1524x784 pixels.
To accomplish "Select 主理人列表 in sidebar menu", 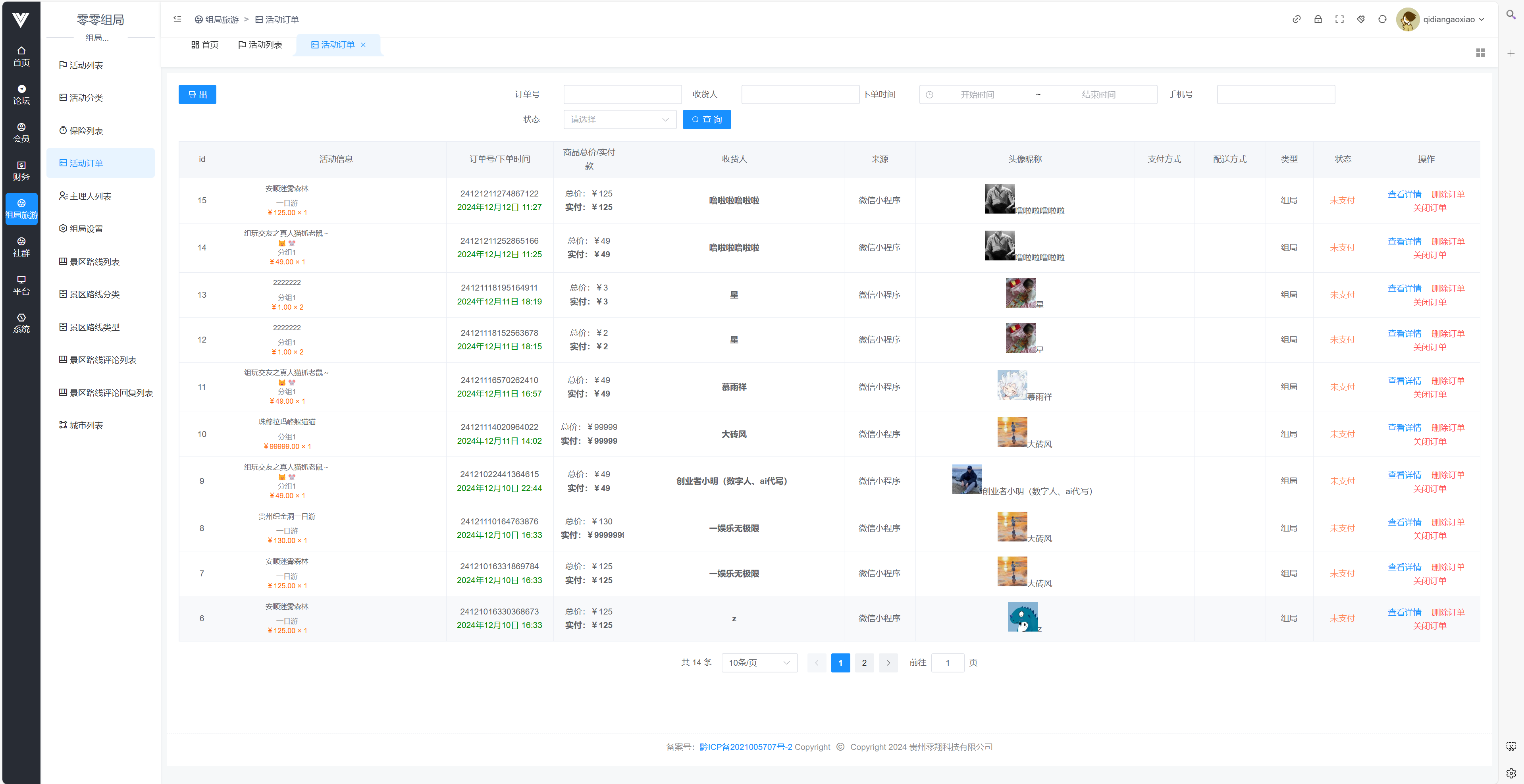I will pyautogui.click(x=90, y=196).
